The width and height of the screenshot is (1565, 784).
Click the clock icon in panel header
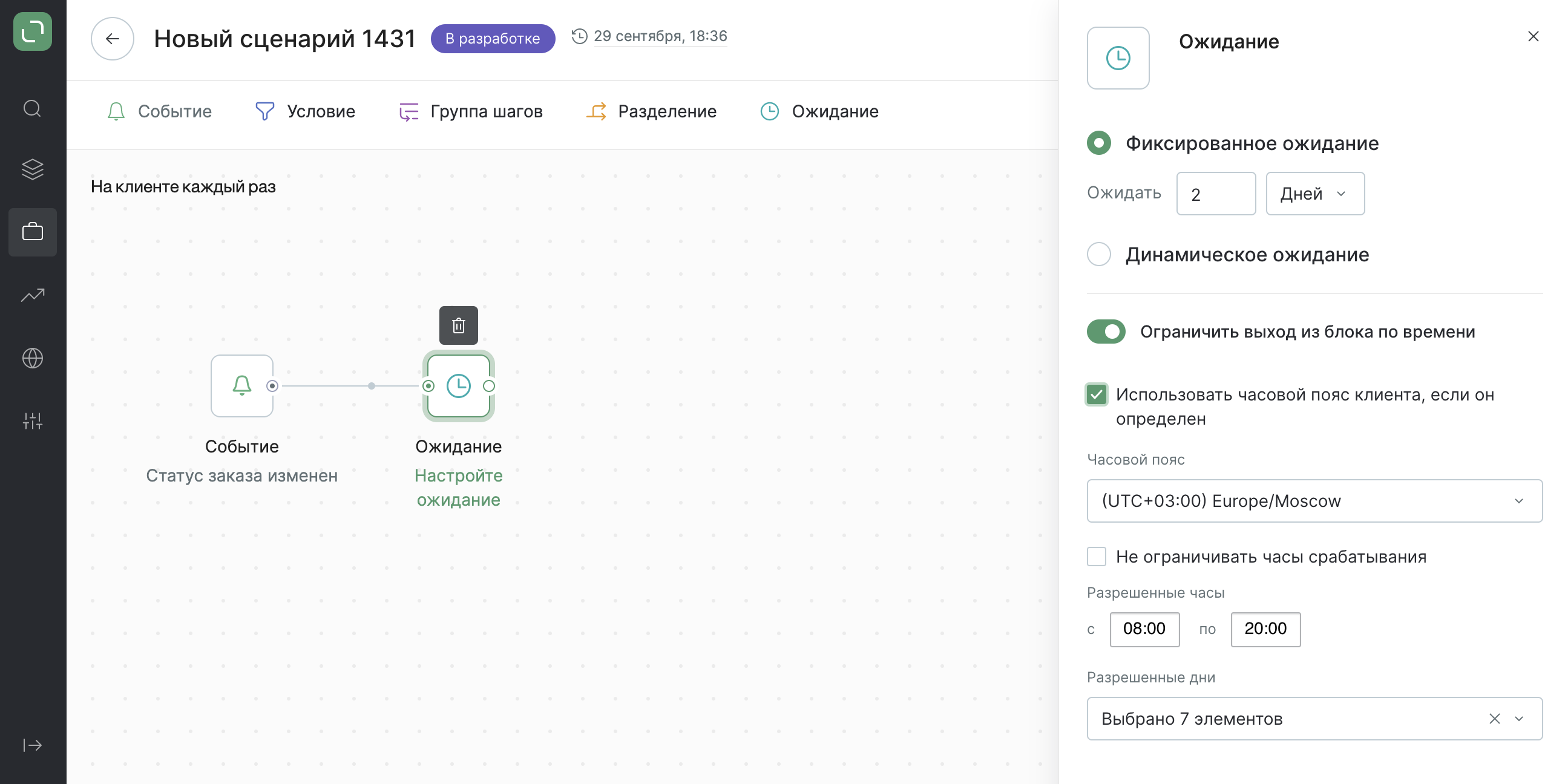tap(1118, 58)
